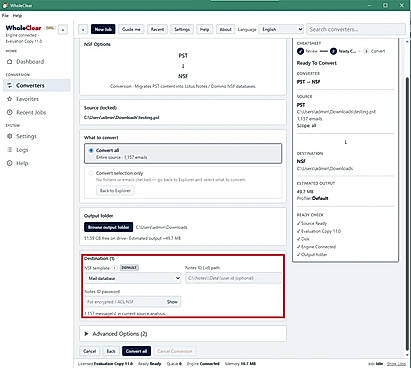Image resolution: width=411 pixels, height=368 pixels.
Task: Click 'Queue 0' in the status bar
Action: 174,364
